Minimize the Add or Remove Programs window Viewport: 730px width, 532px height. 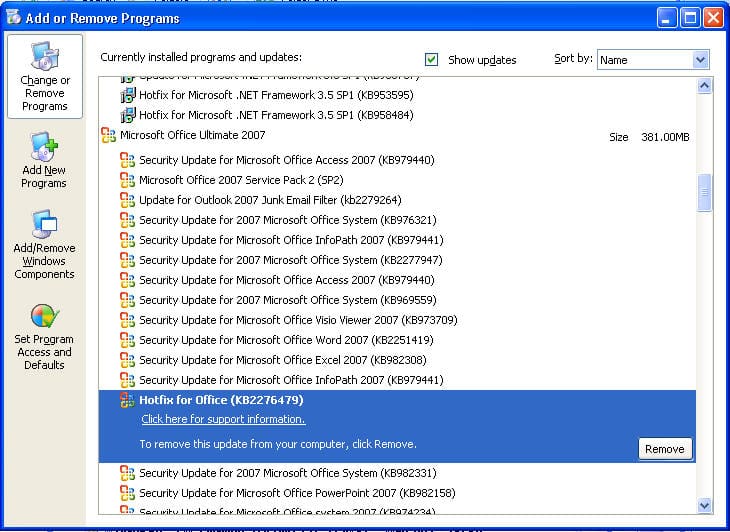click(667, 18)
